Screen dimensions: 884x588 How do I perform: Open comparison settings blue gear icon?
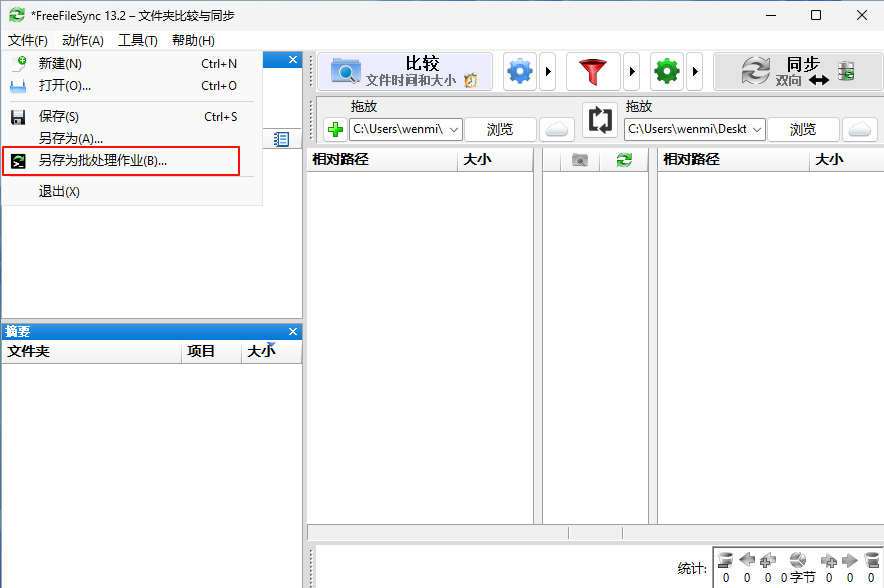(x=520, y=72)
